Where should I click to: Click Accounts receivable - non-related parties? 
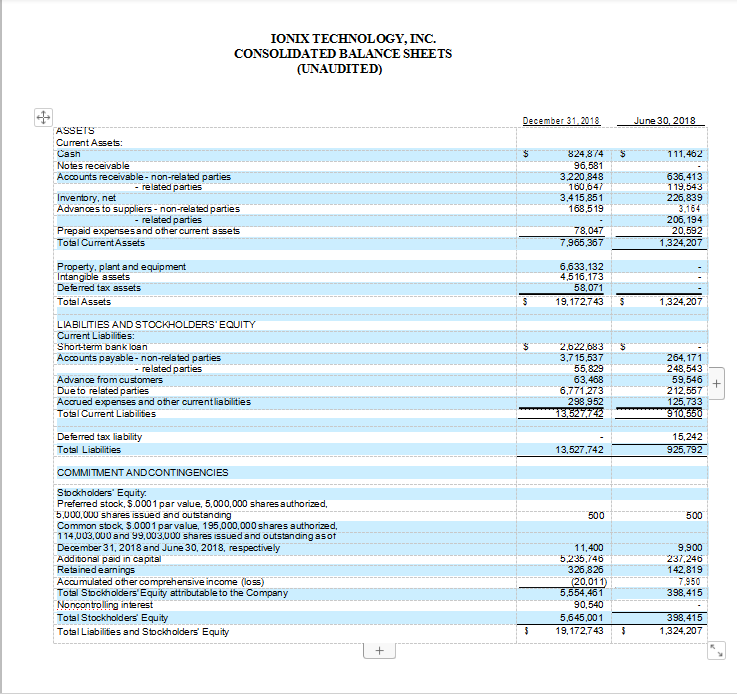pos(144,177)
